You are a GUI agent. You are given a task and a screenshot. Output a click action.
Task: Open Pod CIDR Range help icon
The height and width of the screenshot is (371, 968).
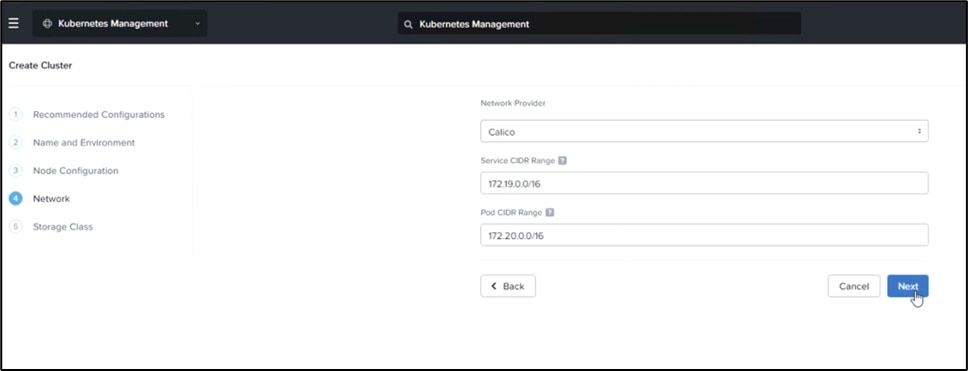click(550, 212)
